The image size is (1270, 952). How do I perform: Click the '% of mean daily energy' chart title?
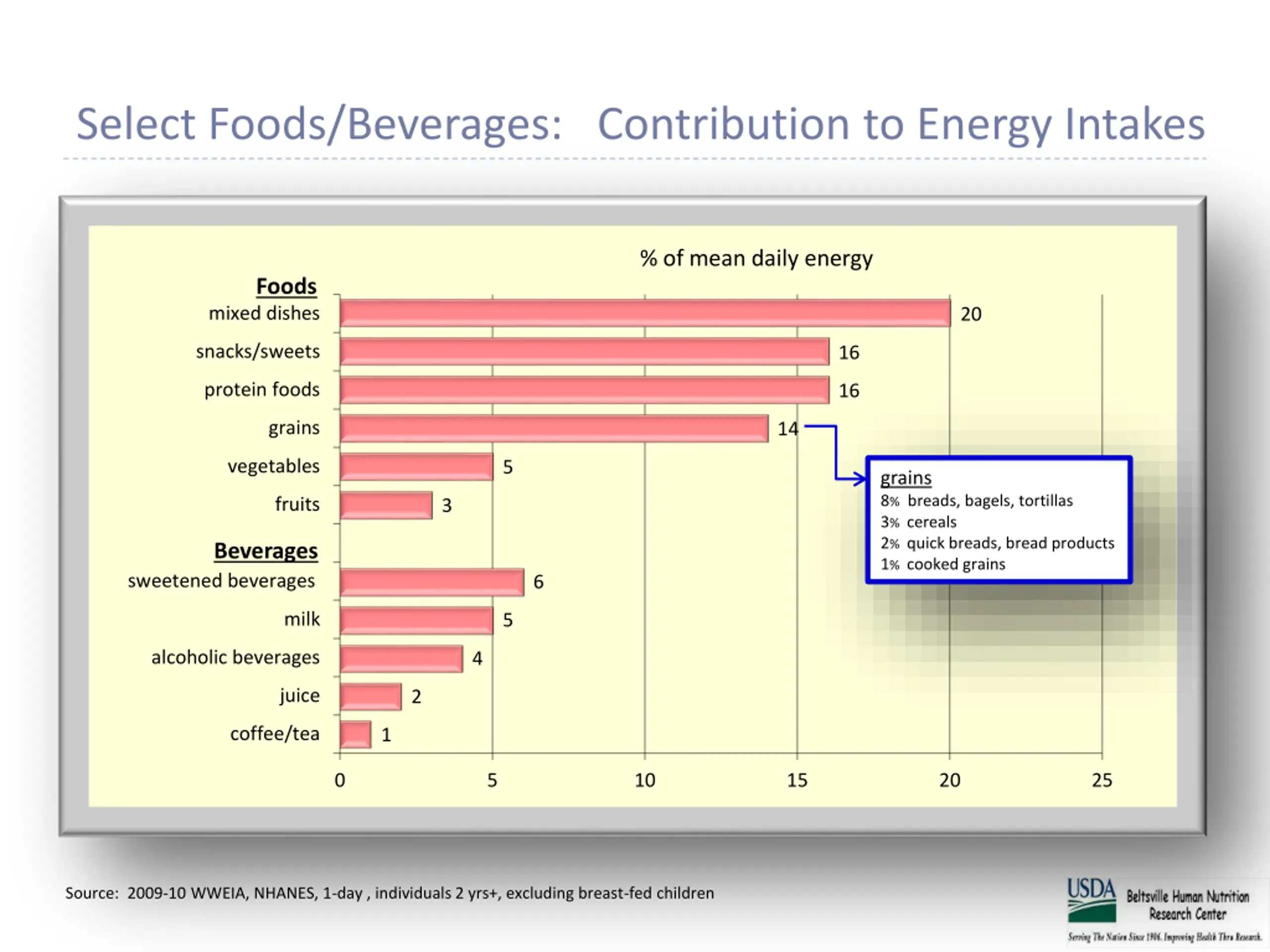pyautogui.click(x=756, y=259)
